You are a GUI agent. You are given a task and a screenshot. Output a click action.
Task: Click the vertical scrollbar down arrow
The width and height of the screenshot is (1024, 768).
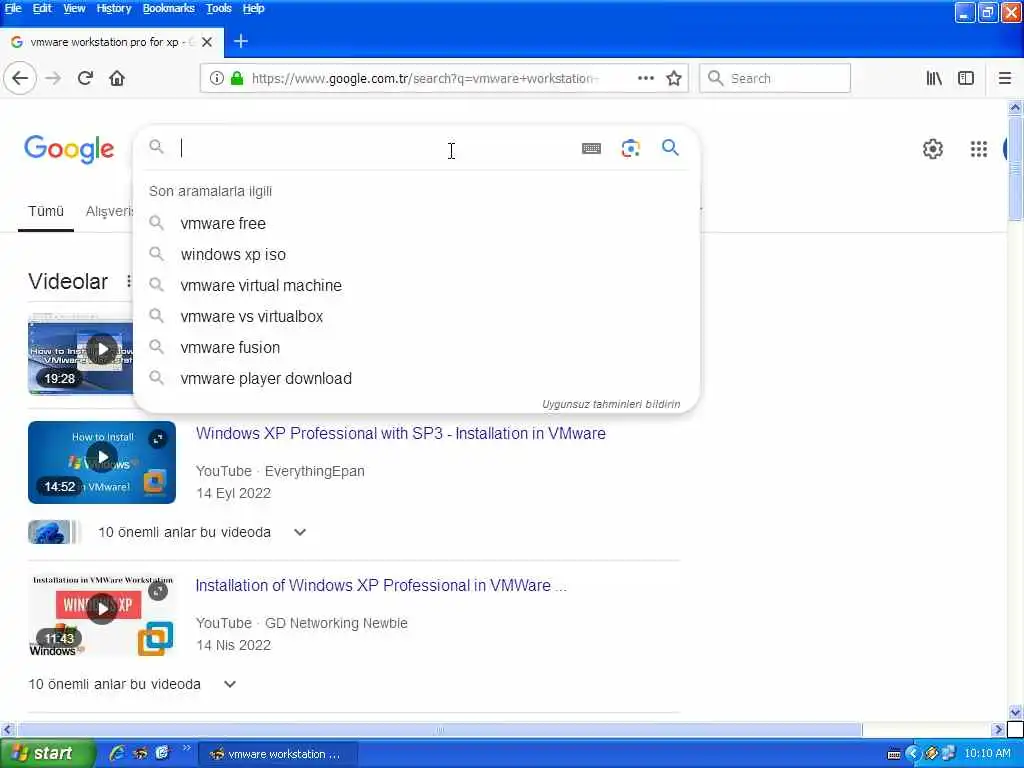click(x=1015, y=712)
